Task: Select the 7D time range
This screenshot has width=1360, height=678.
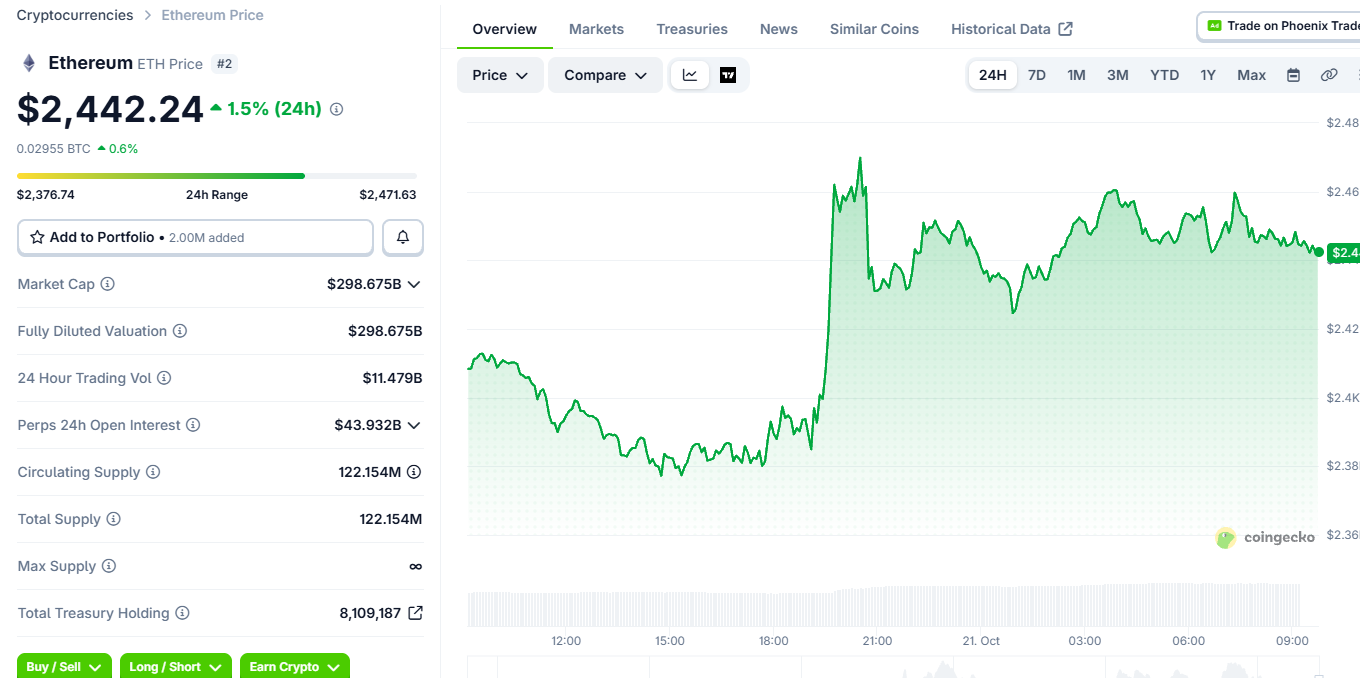Action: (1037, 75)
